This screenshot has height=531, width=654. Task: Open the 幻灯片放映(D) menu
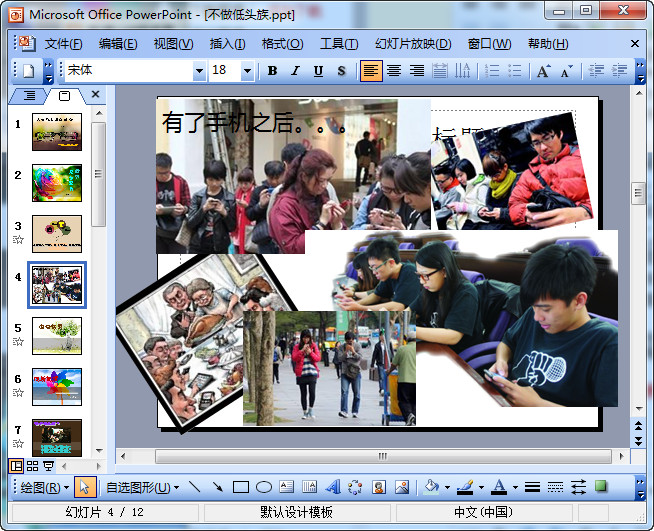413,44
